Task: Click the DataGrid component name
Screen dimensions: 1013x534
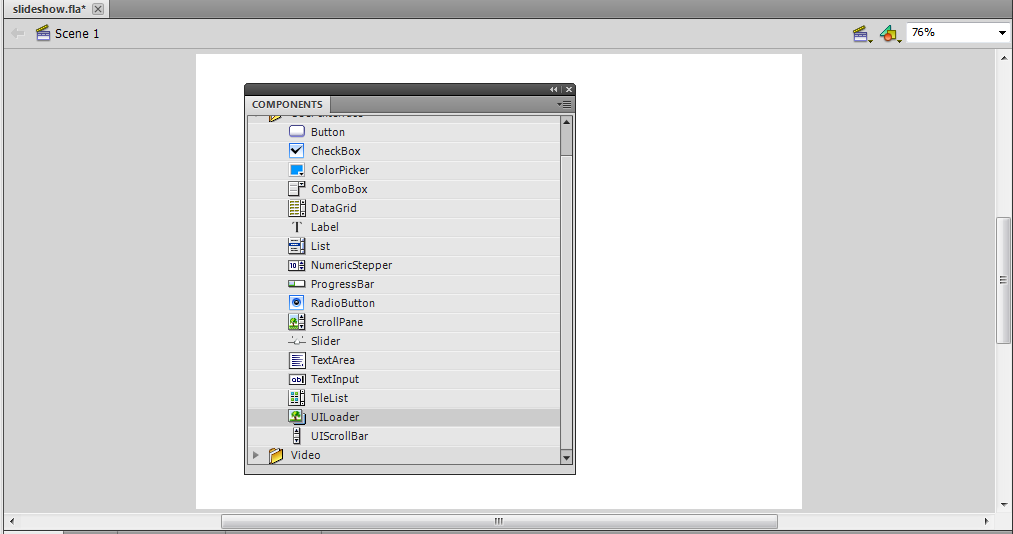Action: pos(333,208)
